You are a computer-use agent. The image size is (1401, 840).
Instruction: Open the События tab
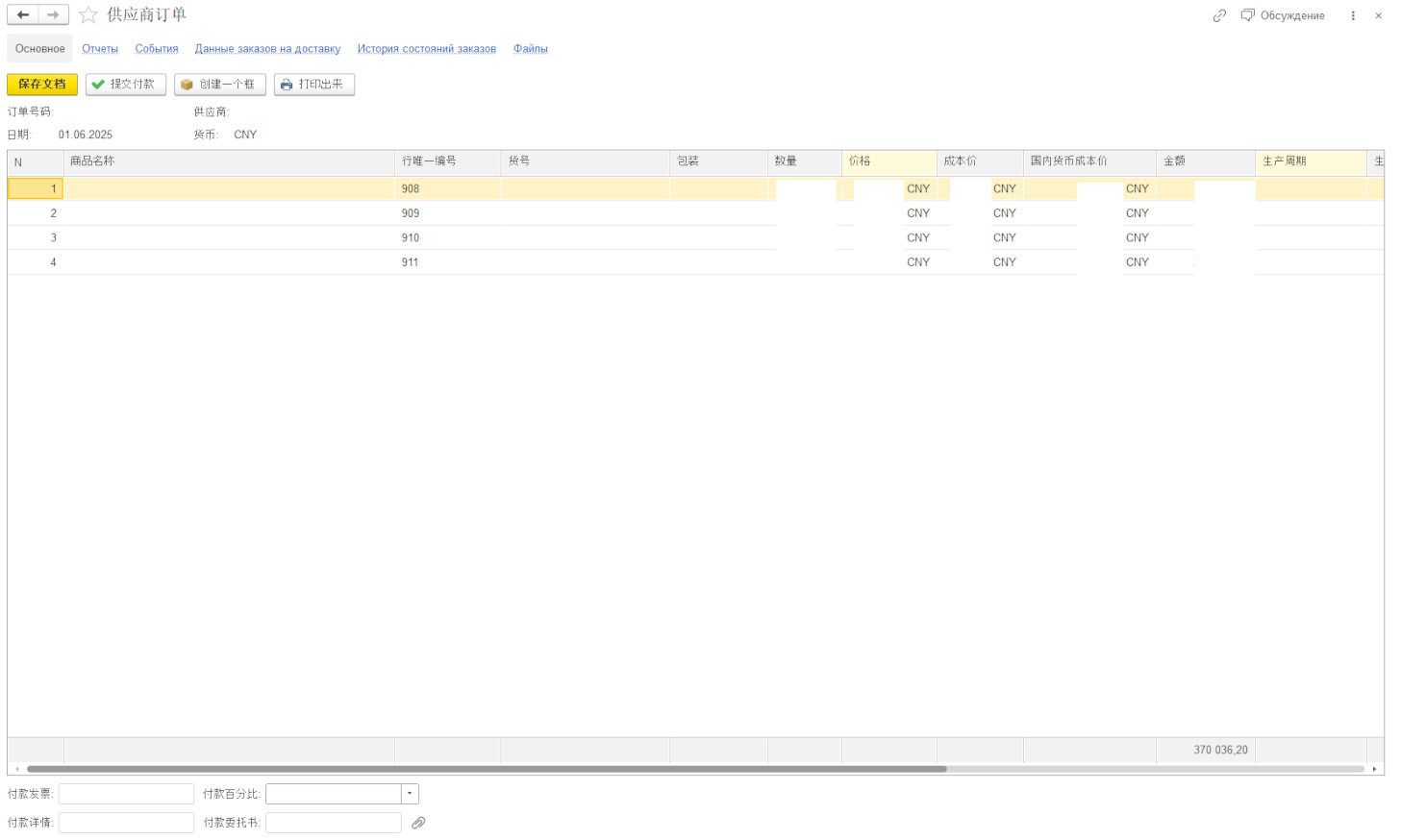(x=157, y=49)
